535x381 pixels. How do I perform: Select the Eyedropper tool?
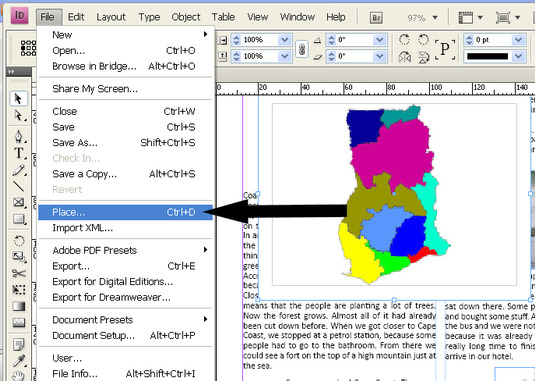coord(18,361)
